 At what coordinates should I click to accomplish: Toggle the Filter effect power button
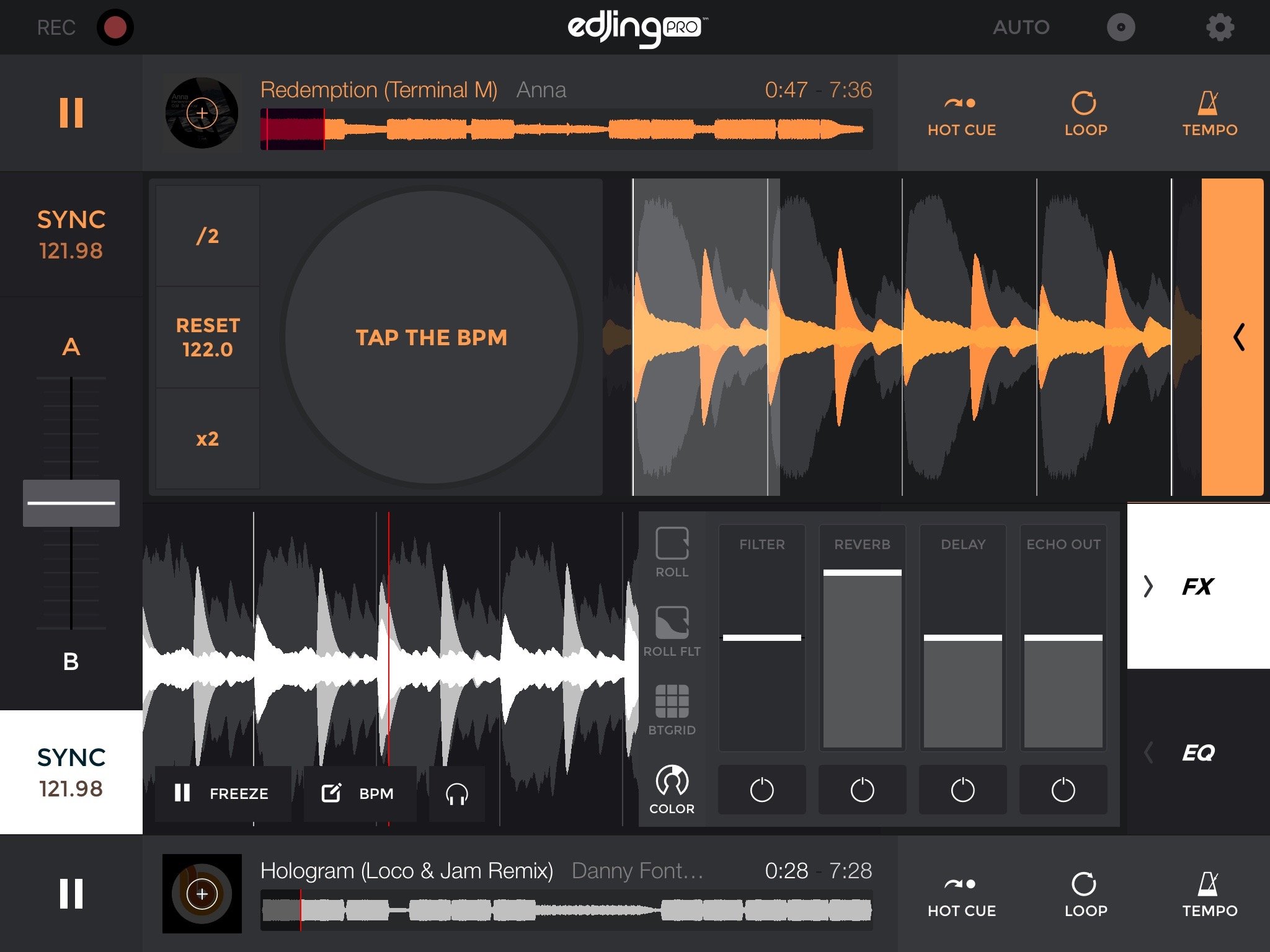click(762, 790)
